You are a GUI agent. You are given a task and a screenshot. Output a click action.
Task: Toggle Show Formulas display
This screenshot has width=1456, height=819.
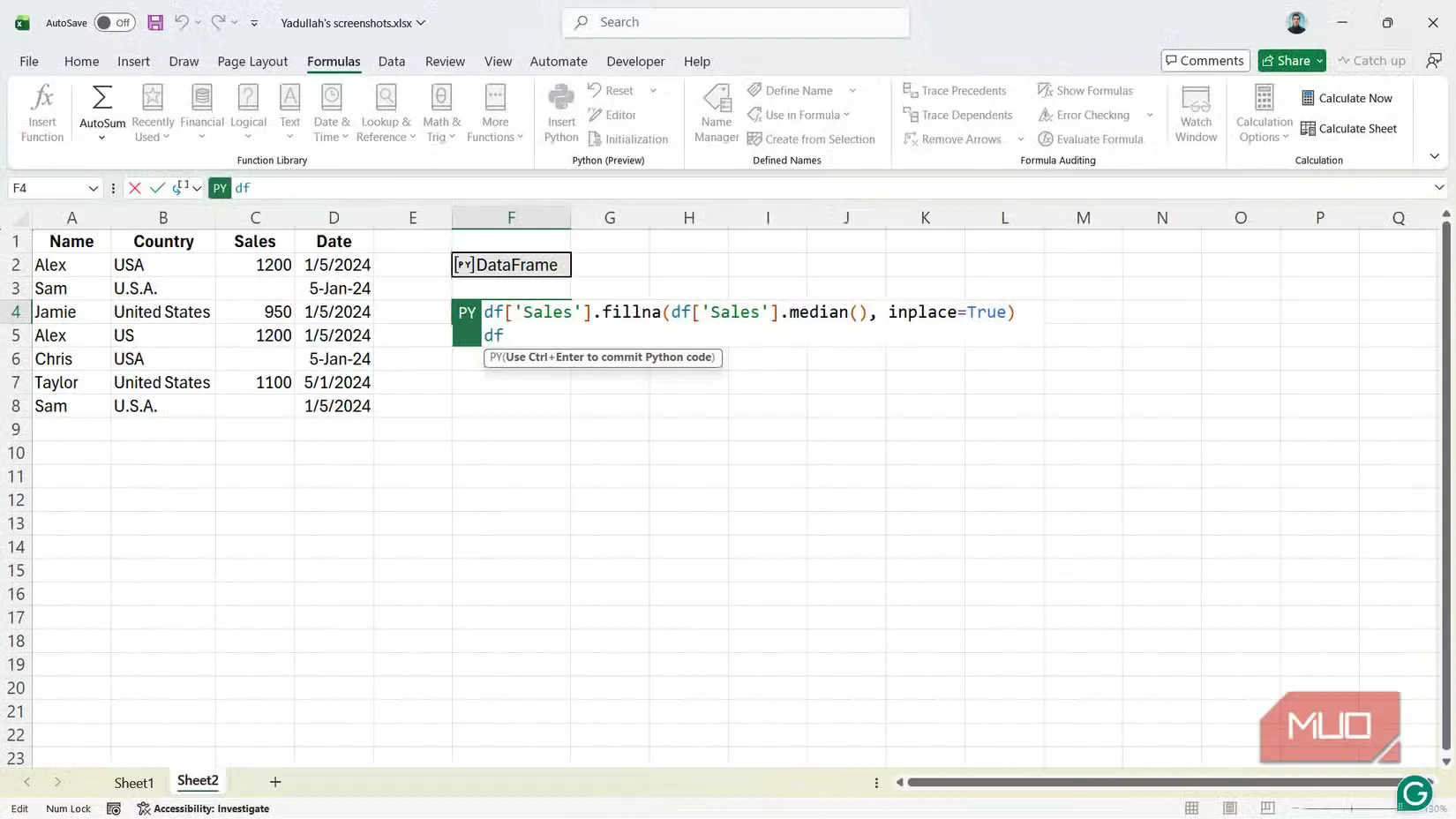(x=1086, y=90)
